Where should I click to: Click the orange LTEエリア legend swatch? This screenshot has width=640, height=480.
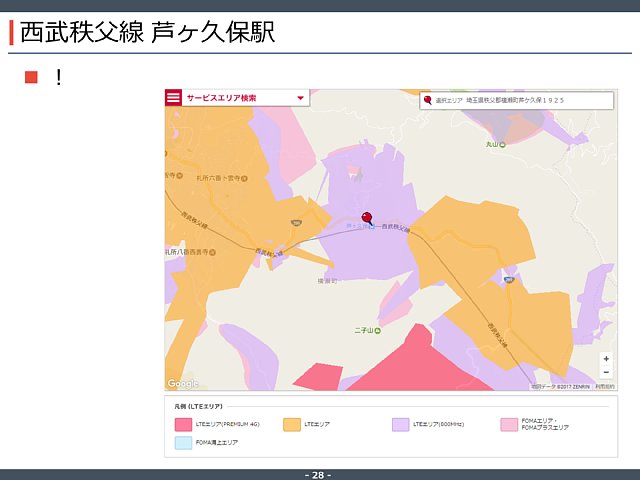pos(292,424)
